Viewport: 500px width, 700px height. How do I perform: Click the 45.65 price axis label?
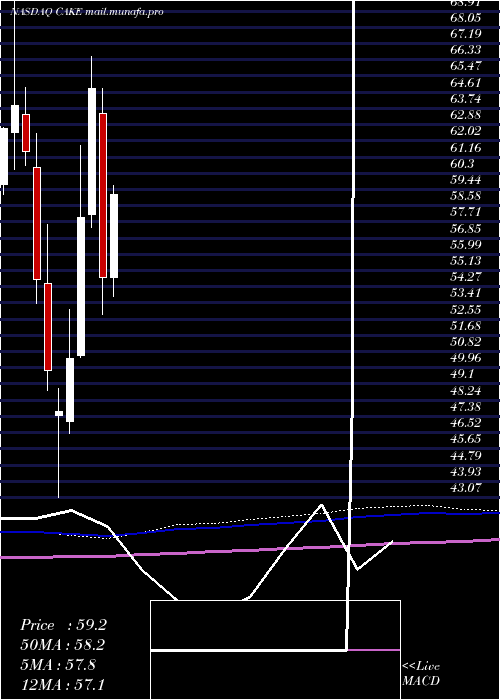(x=466, y=439)
